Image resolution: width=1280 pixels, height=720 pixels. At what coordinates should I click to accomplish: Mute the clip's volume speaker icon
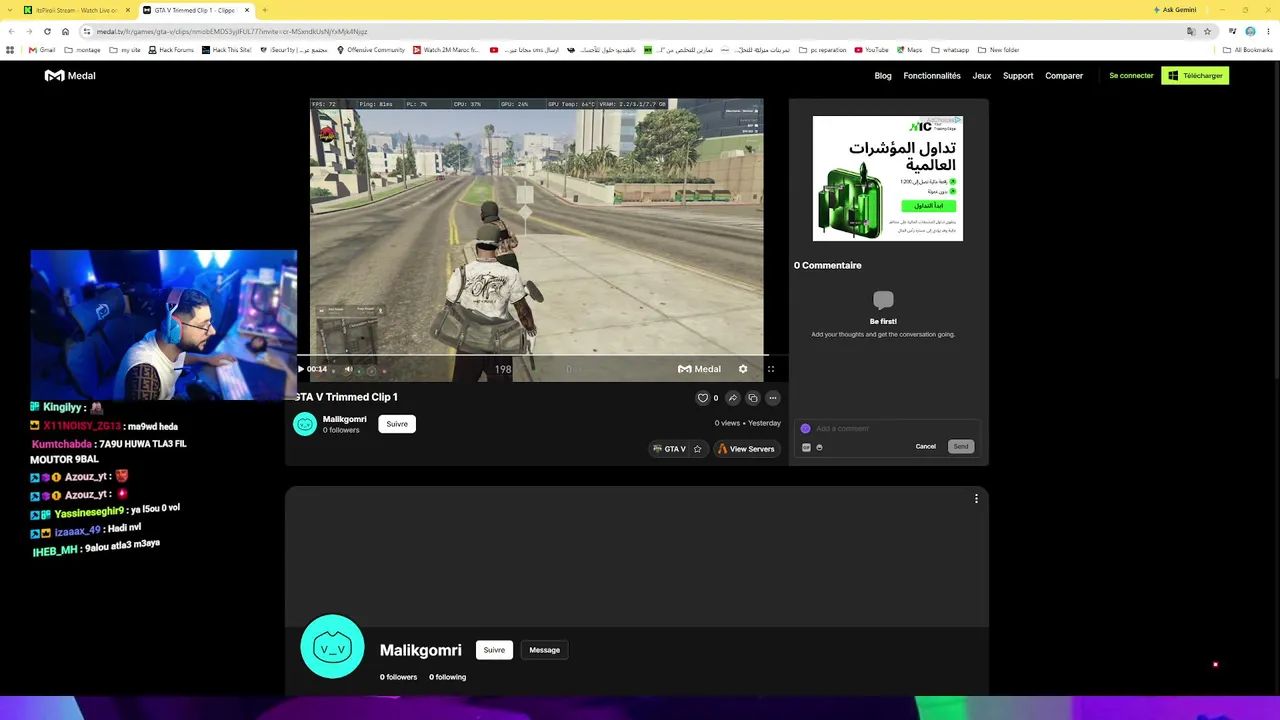(348, 369)
